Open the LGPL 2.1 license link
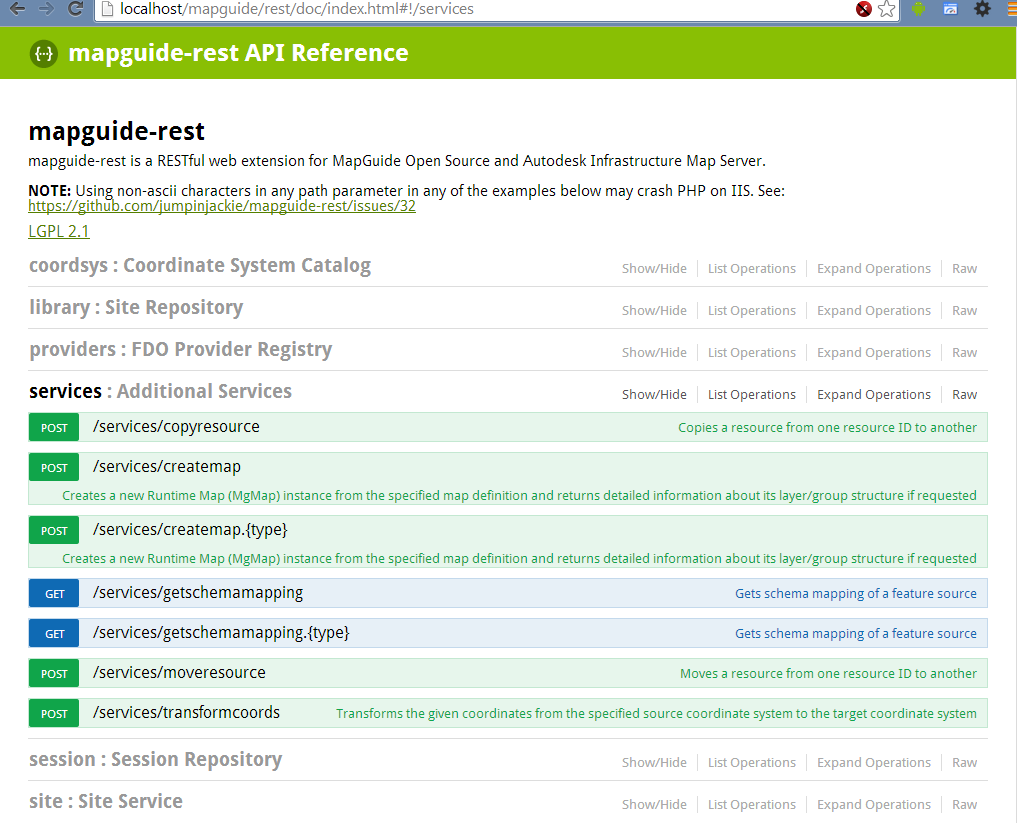Viewport: 1017px width, 823px height. (x=59, y=232)
